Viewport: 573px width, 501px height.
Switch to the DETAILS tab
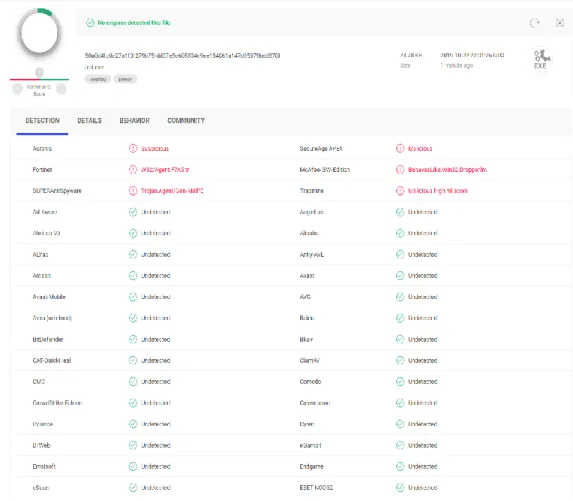[90, 121]
